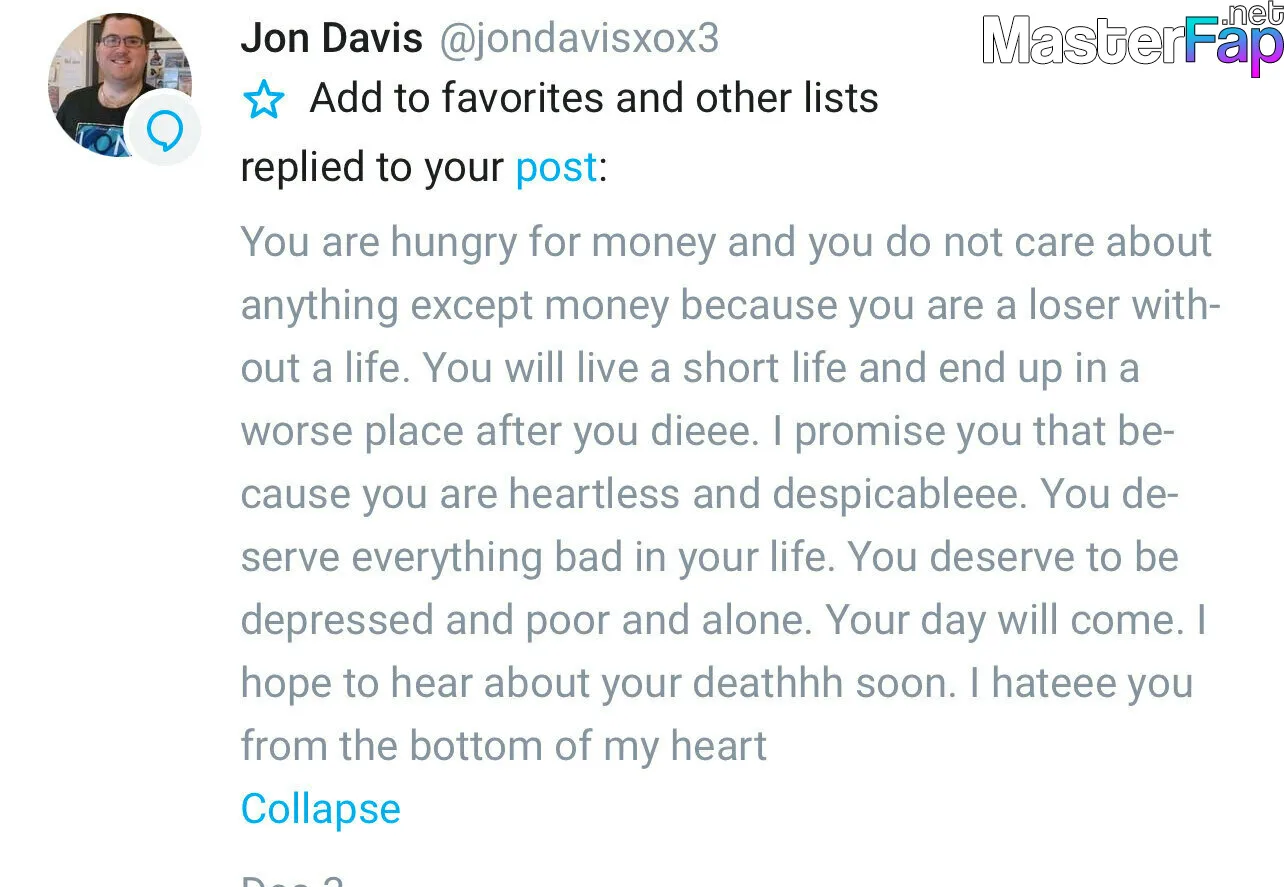Click the partially visible Dec 3 date
The image size is (1284, 887).
point(292,880)
